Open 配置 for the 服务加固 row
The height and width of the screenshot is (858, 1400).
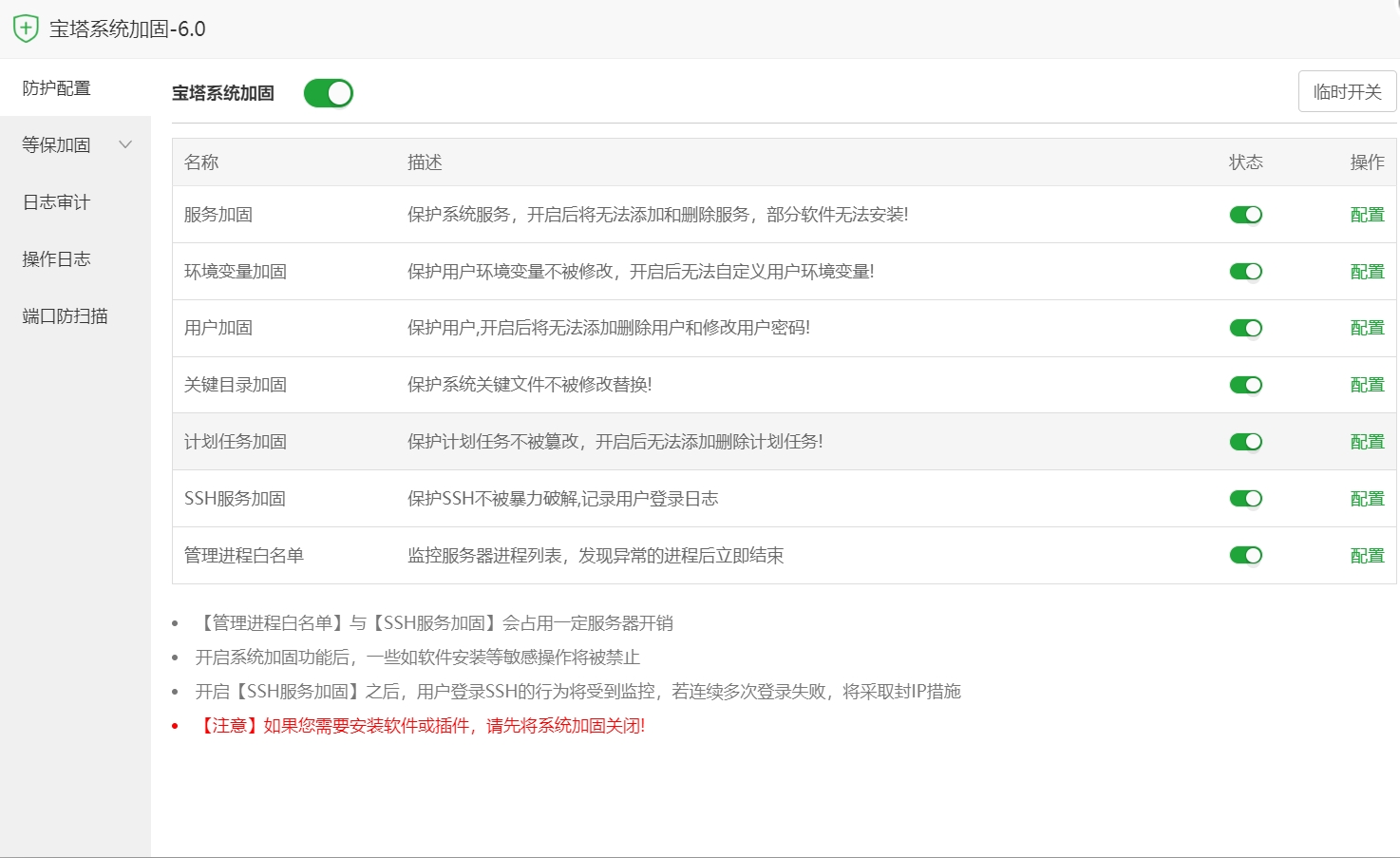click(1367, 215)
